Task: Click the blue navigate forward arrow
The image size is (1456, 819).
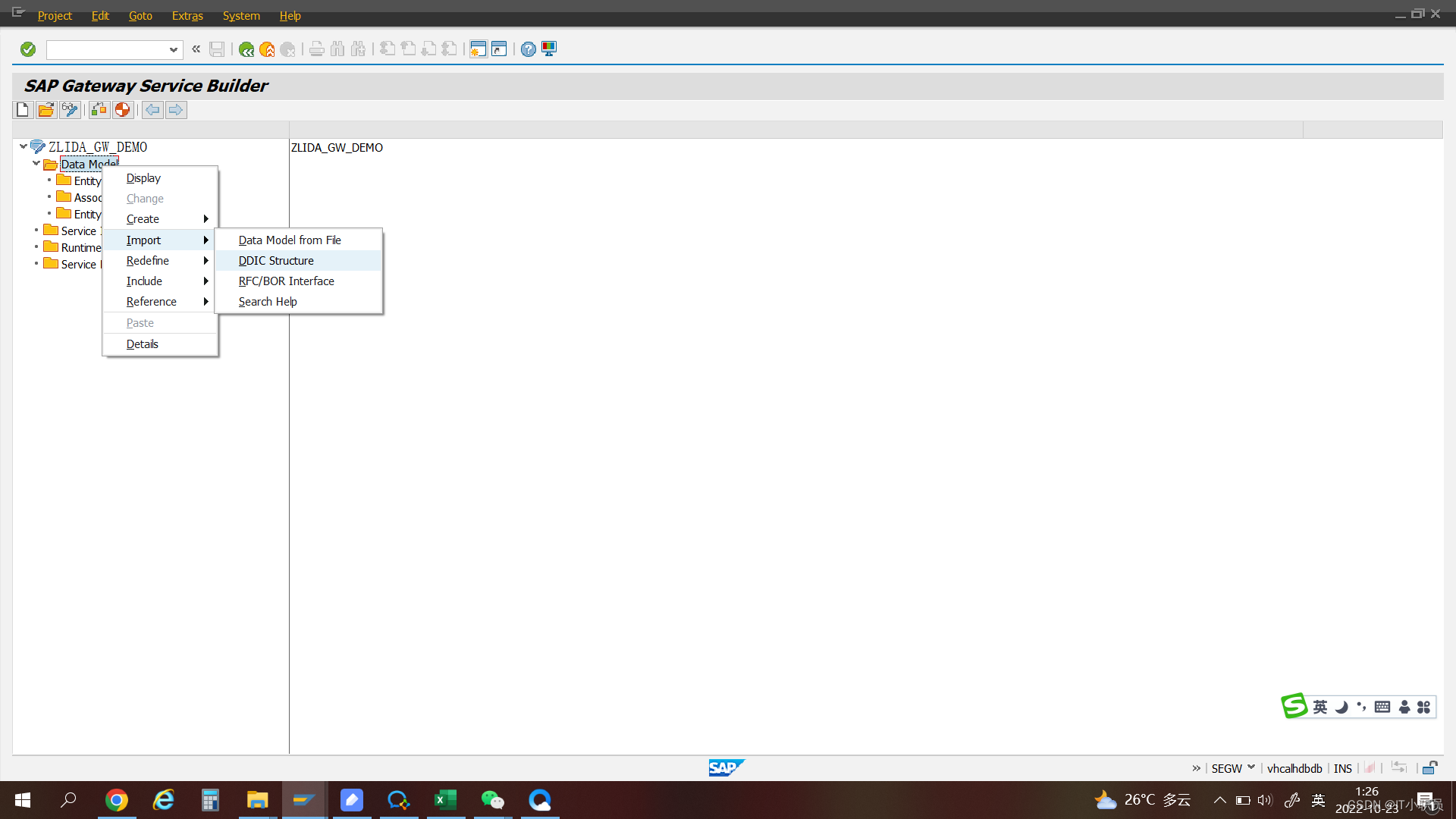Action: 176,110
